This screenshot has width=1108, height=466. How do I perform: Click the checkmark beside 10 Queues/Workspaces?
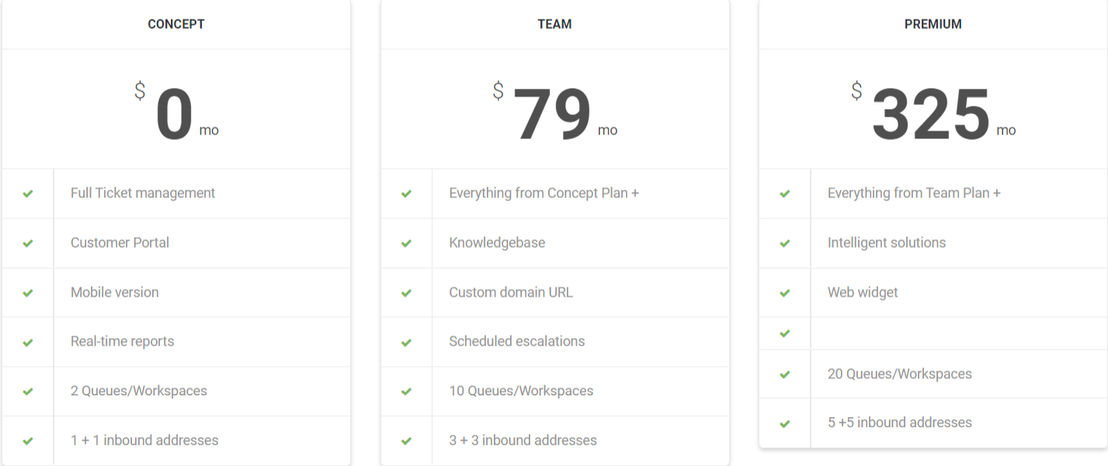click(x=406, y=391)
